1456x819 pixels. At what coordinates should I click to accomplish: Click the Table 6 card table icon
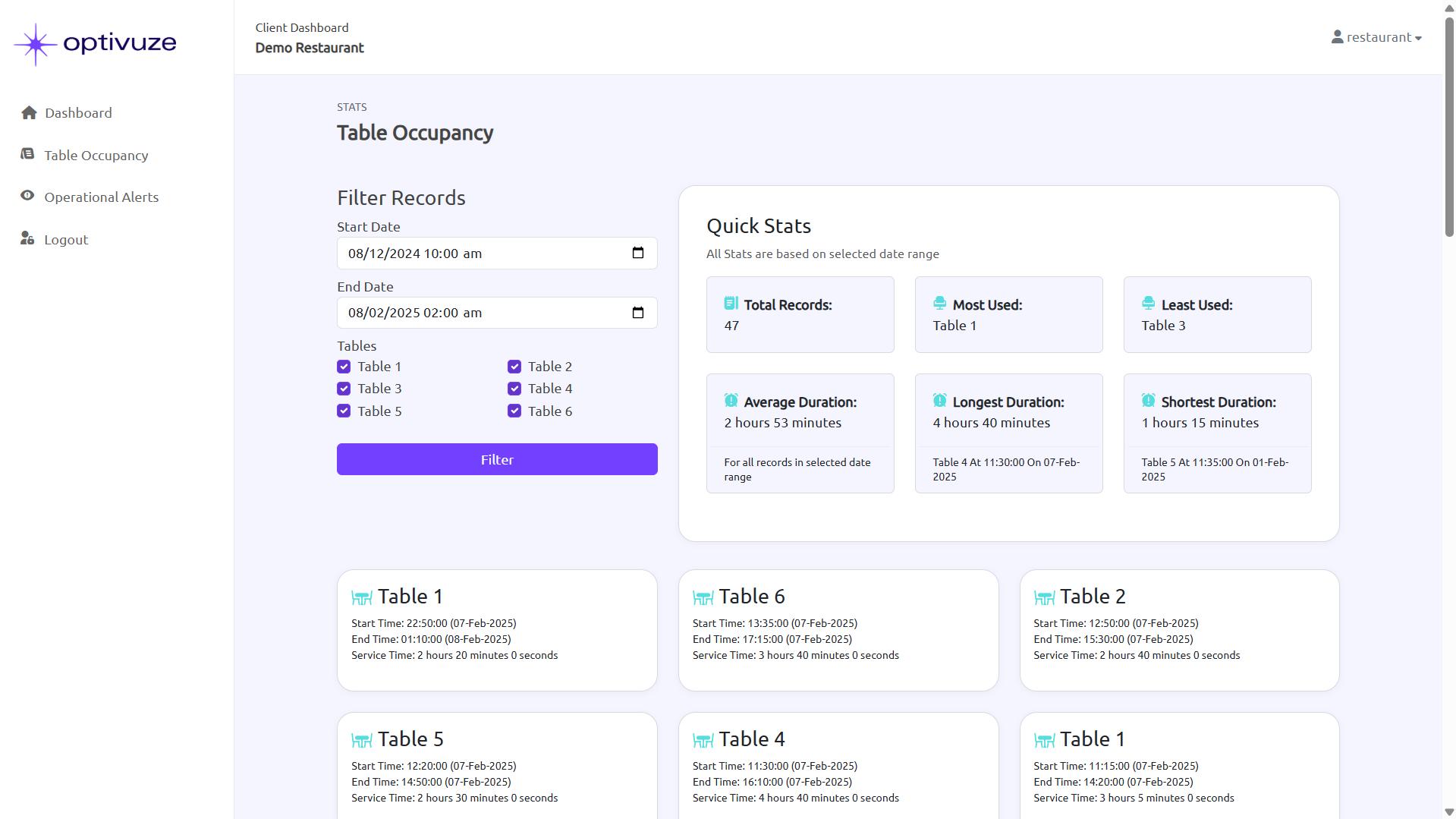[x=703, y=598]
